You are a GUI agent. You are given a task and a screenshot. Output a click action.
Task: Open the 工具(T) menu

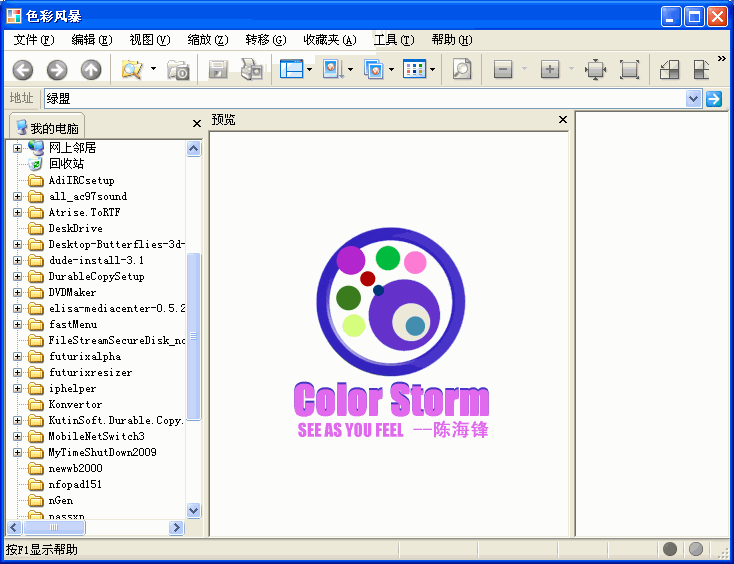pyautogui.click(x=393, y=40)
